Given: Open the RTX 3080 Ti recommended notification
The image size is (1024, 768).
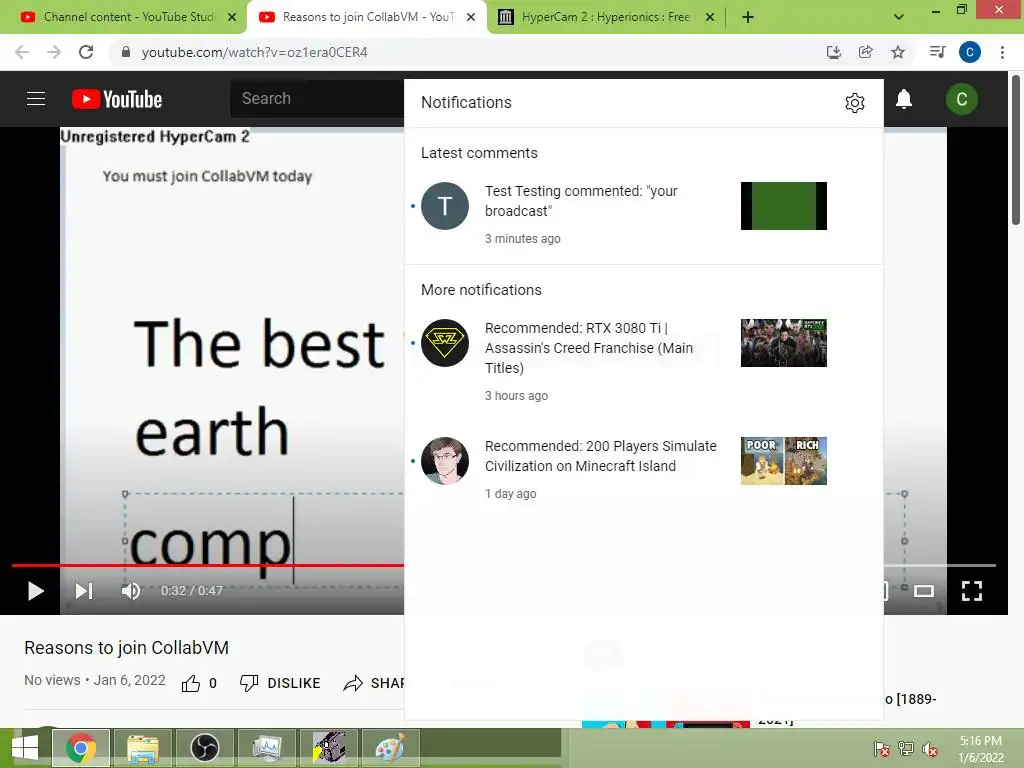Looking at the screenshot, I should 643,361.
